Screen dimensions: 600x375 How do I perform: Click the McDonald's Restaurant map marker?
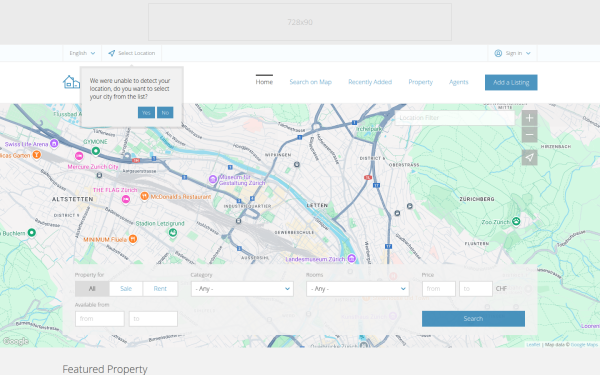pos(144,196)
